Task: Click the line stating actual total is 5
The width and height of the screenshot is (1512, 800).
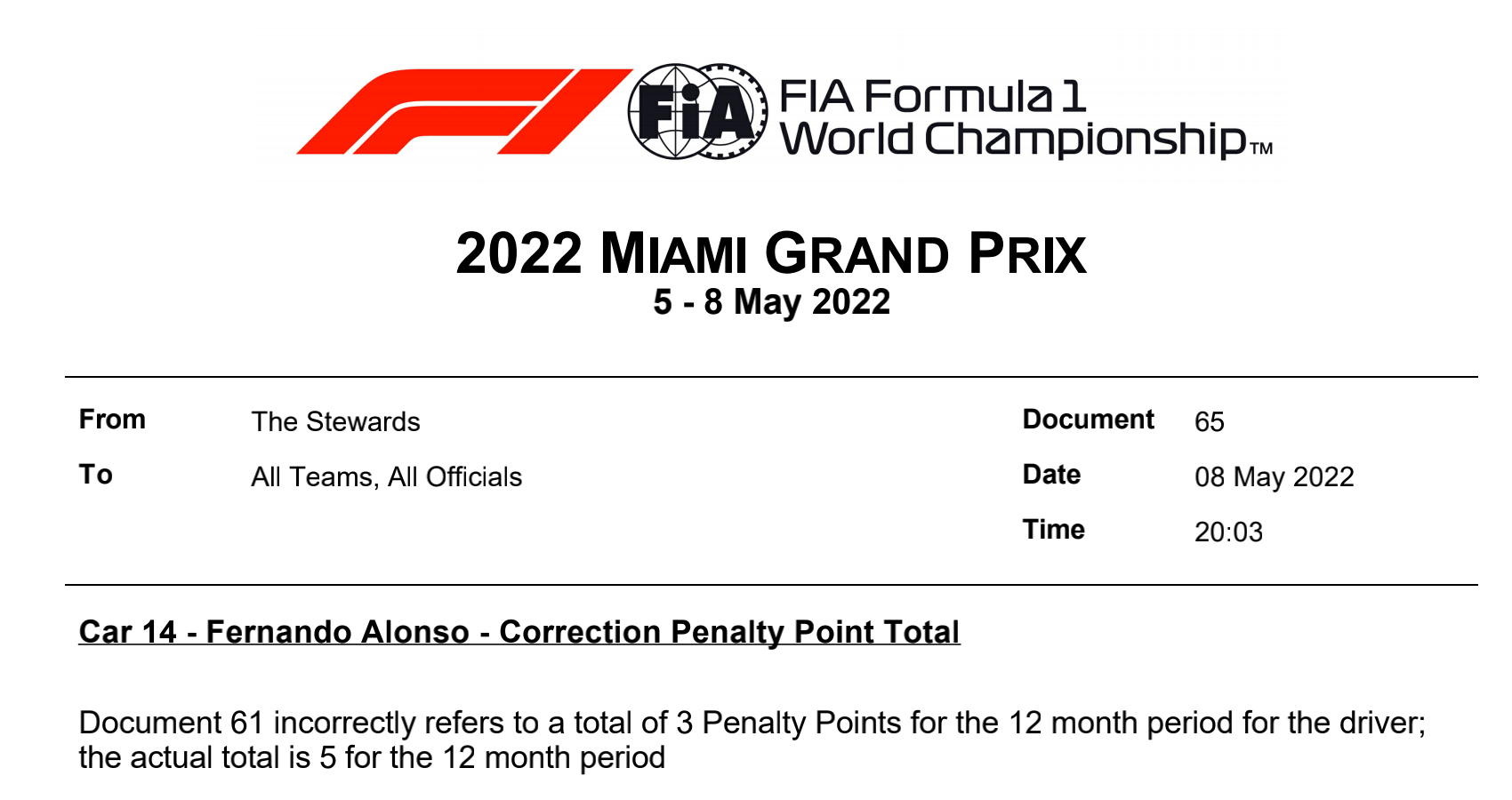Action: [x=372, y=758]
